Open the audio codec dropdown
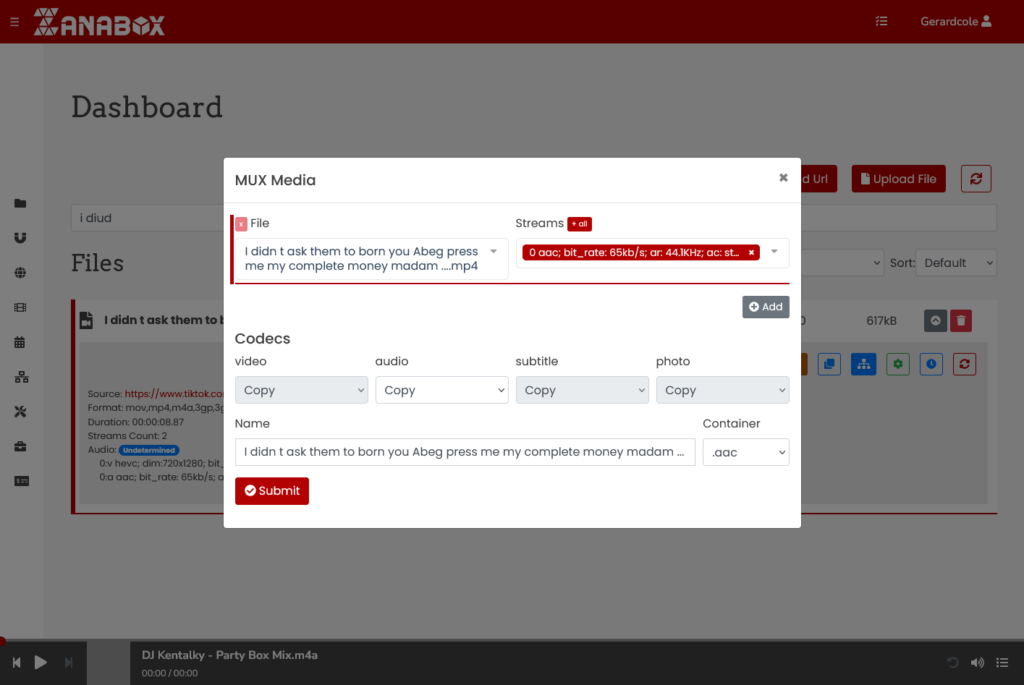 (x=441, y=390)
